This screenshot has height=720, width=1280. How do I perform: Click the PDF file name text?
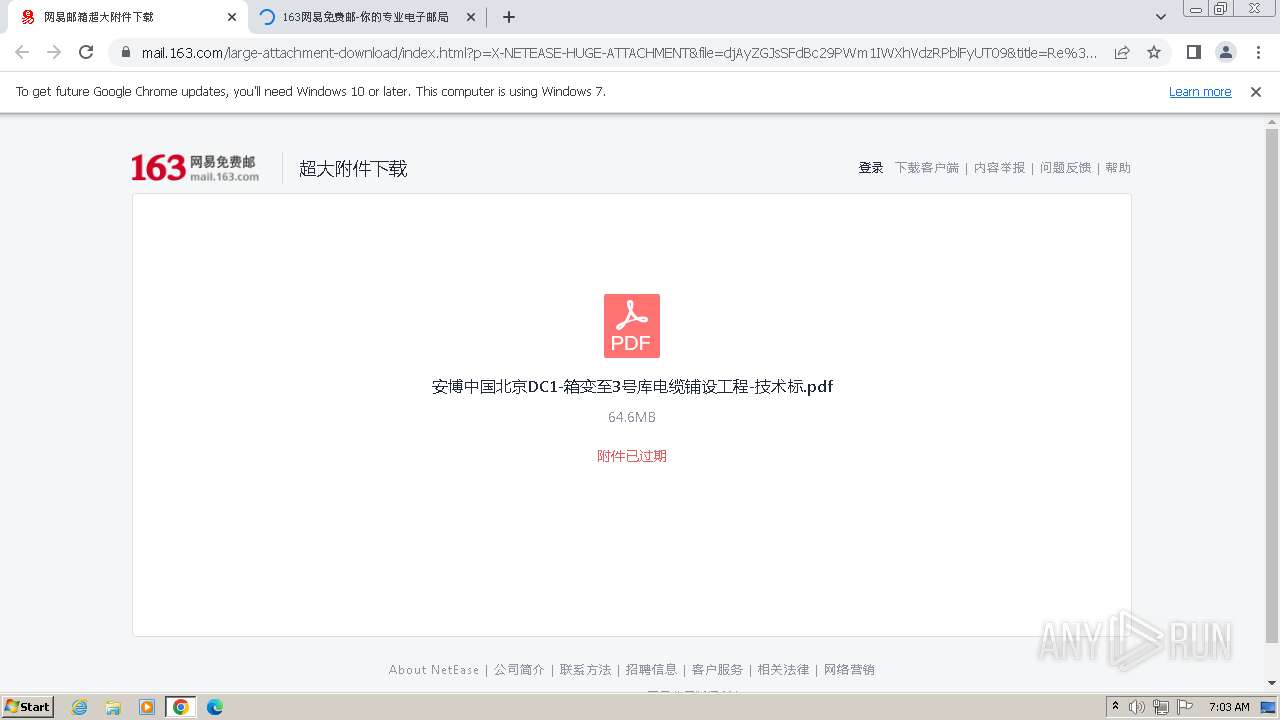632,386
